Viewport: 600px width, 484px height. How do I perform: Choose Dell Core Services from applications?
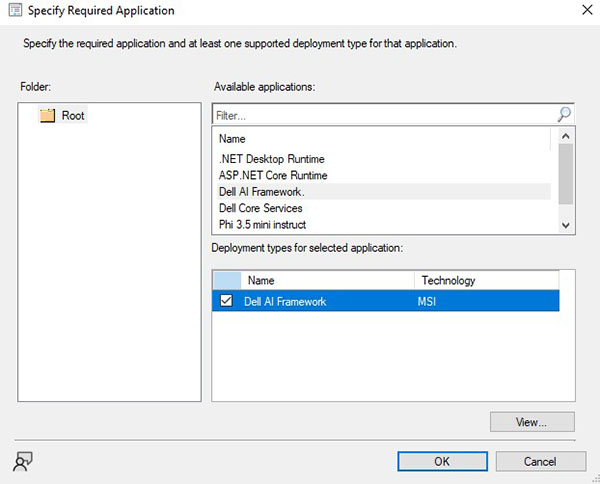260,208
